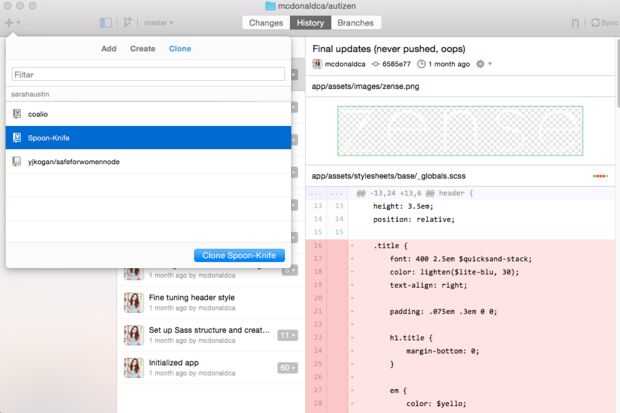Select the Initialized app commit
This screenshot has width=620, height=413.
[x=210, y=368]
